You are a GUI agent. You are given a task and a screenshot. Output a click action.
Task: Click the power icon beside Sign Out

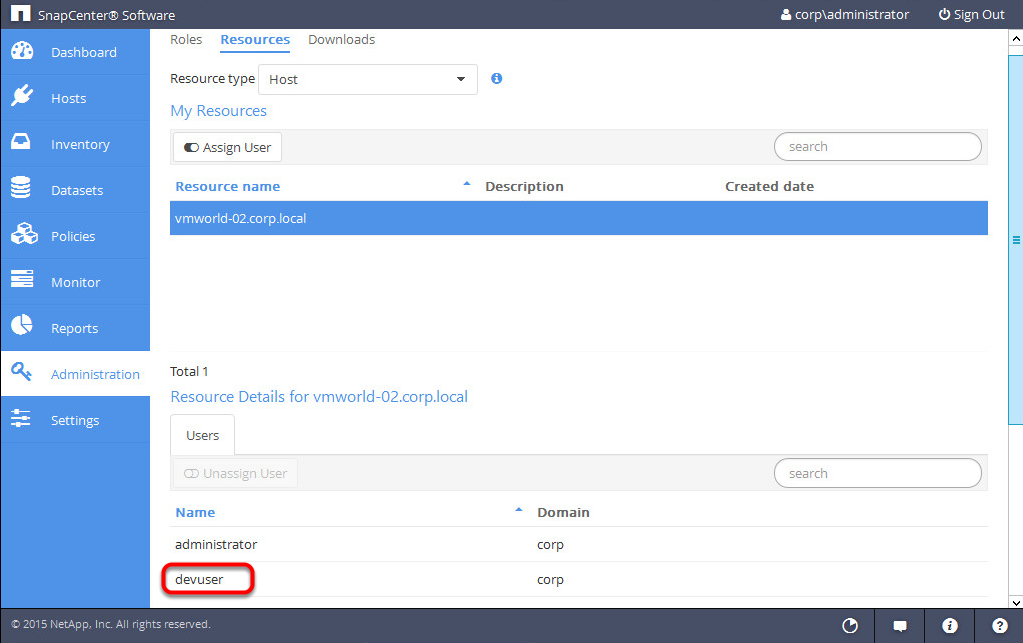(x=944, y=14)
